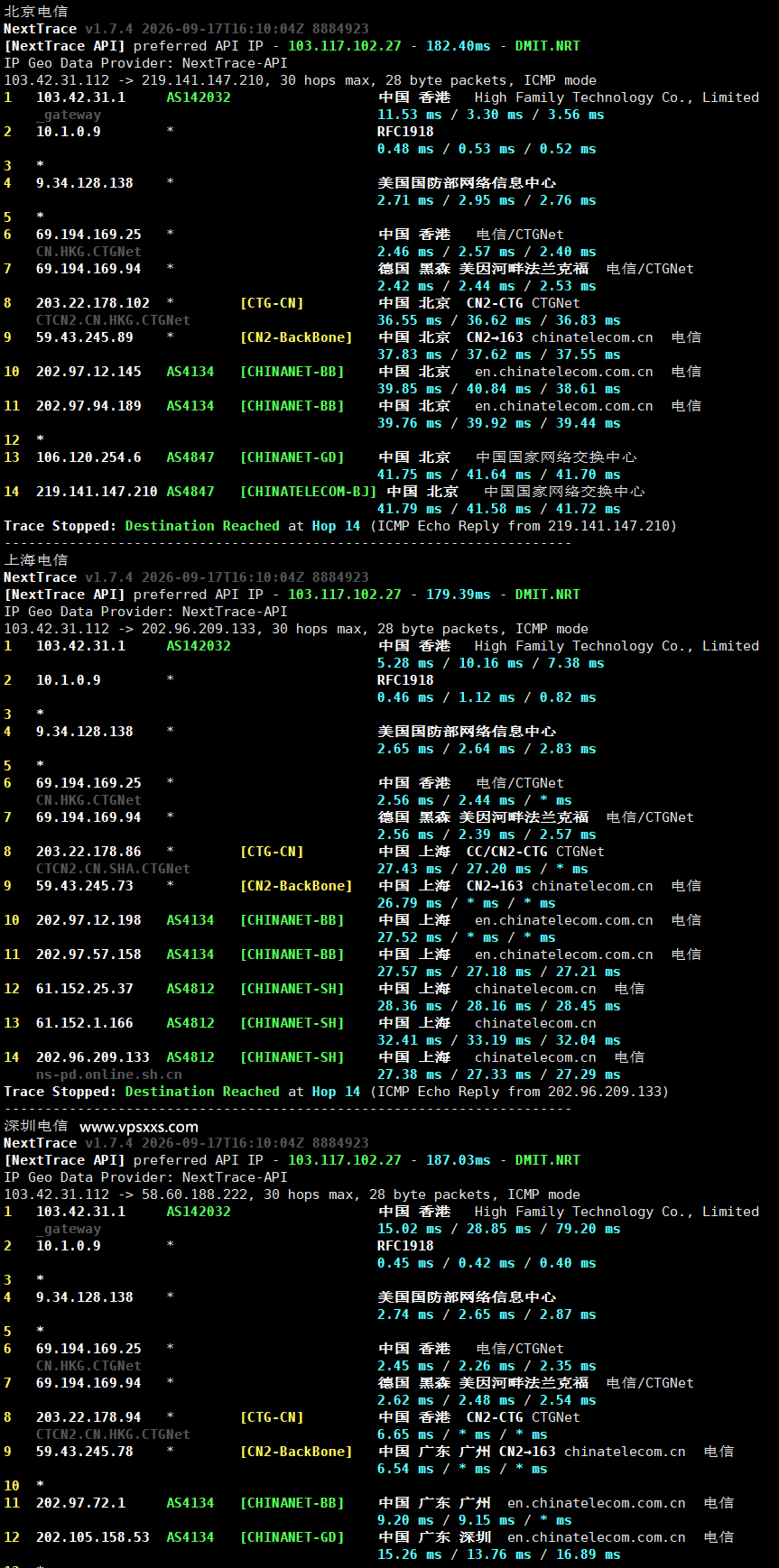This screenshot has width=779, height=1568.
Task: Click ICMP Echo Reply from 219.141.147.210 text
Action: (523, 526)
